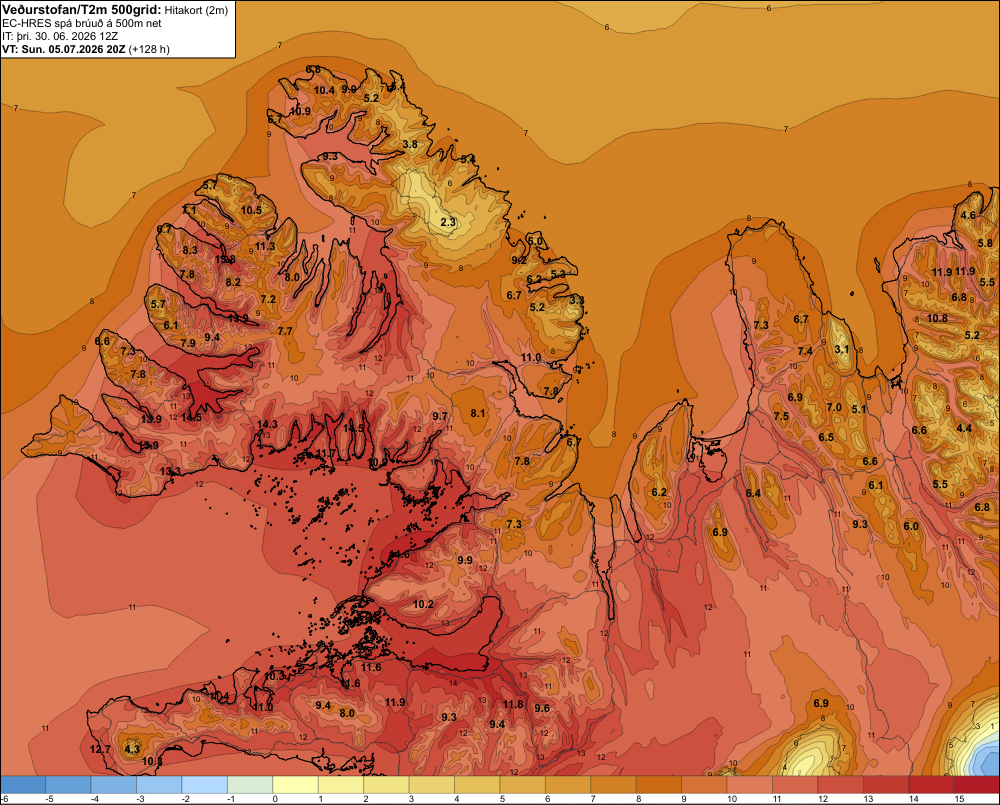1000x805 pixels.
Task: Click the temperature value 7.0
Action: click(834, 407)
